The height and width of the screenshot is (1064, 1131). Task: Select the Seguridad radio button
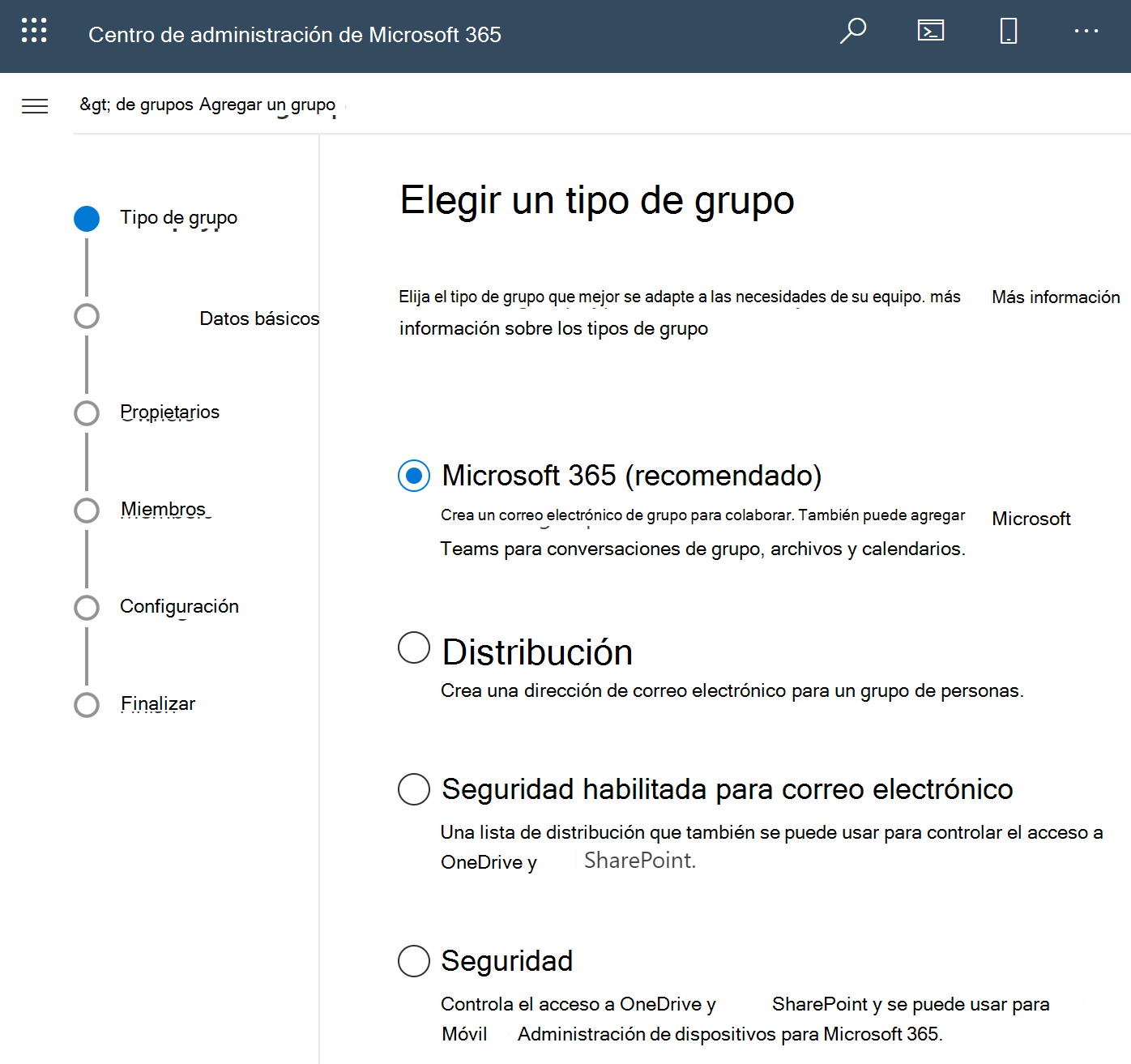pyautogui.click(x=414, y=960)
